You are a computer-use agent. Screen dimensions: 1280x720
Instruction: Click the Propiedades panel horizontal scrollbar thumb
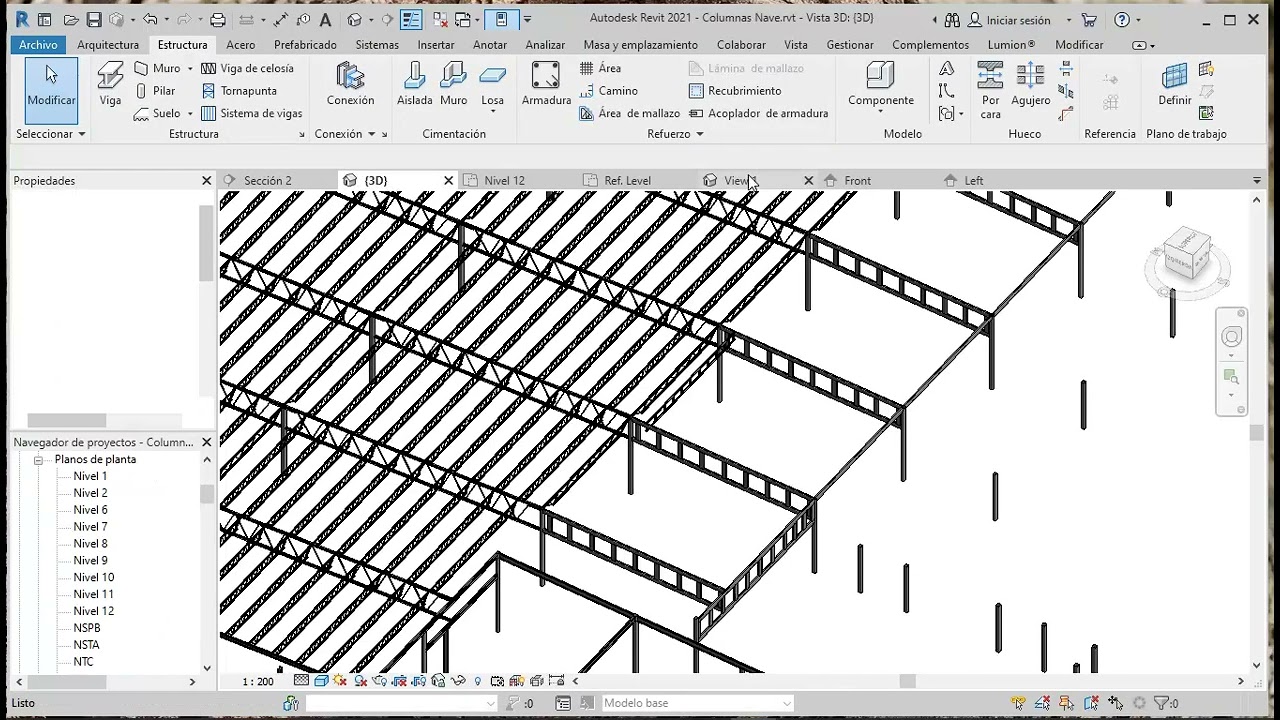pyautogui.click(x=66, y=421)
